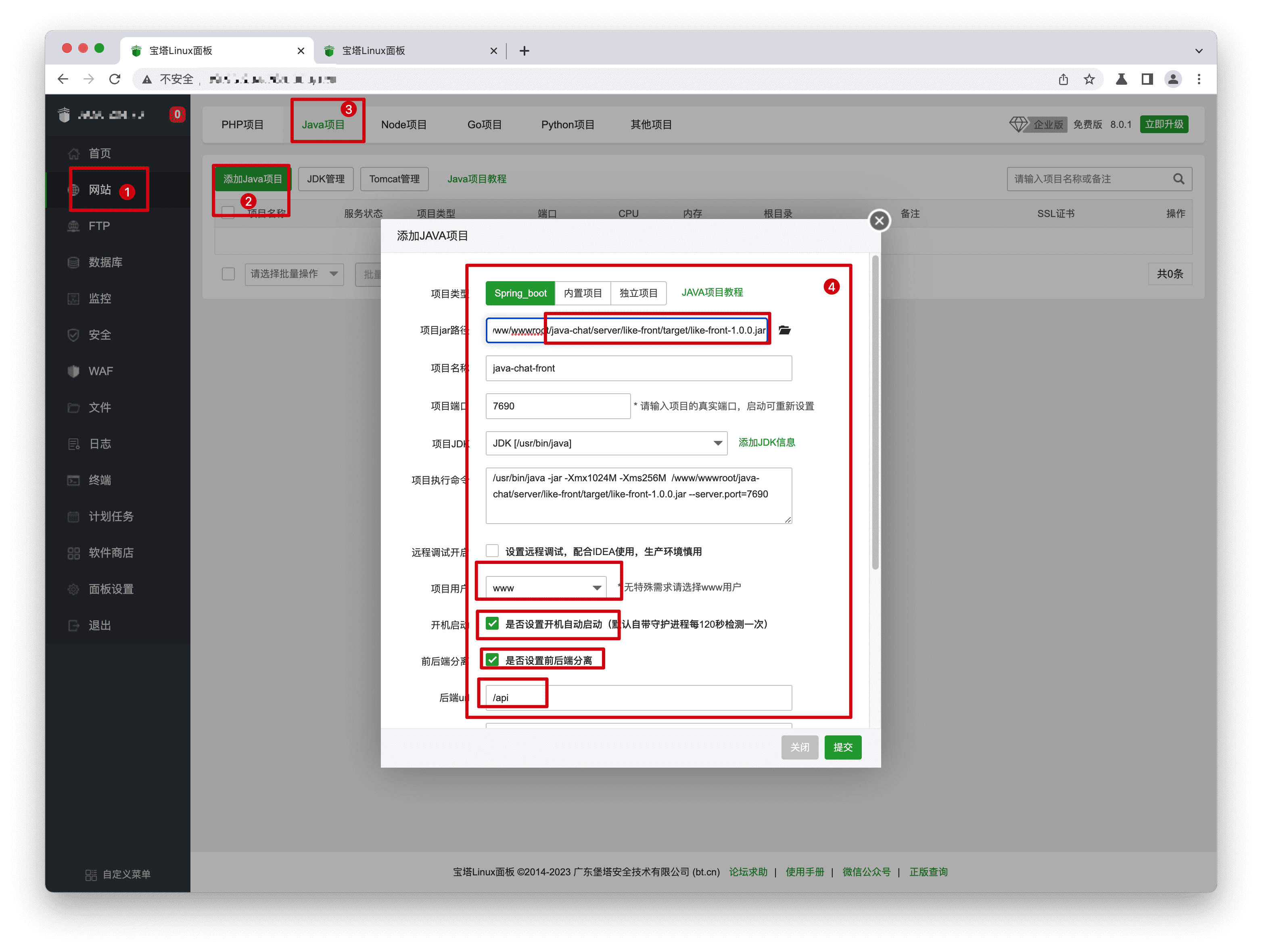Open the 添加JDK信息 link

coord(766,443)
